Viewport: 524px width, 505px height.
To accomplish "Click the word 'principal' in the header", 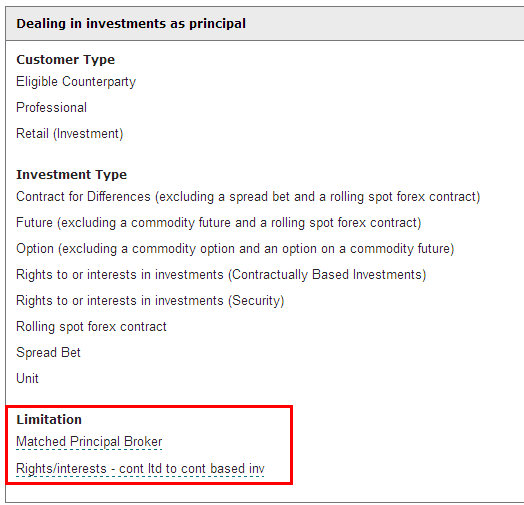I will [218, 24].
